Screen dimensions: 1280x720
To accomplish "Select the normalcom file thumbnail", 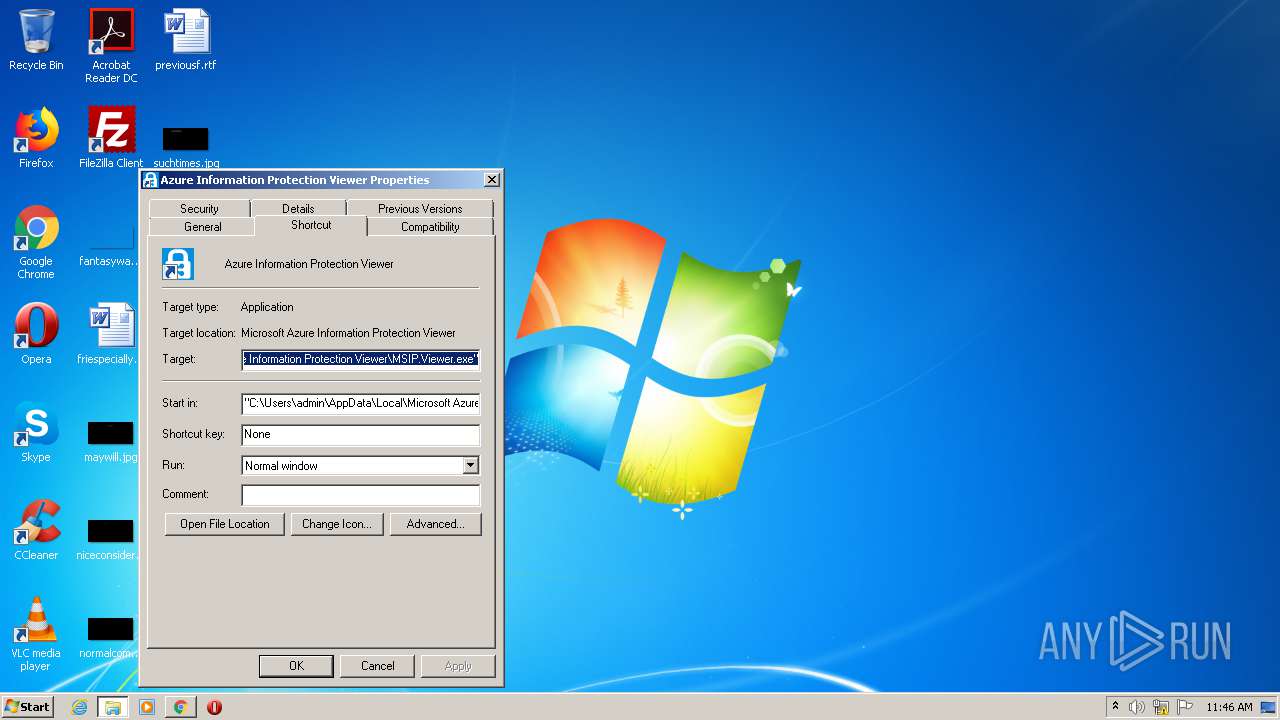I will [111, 636].
